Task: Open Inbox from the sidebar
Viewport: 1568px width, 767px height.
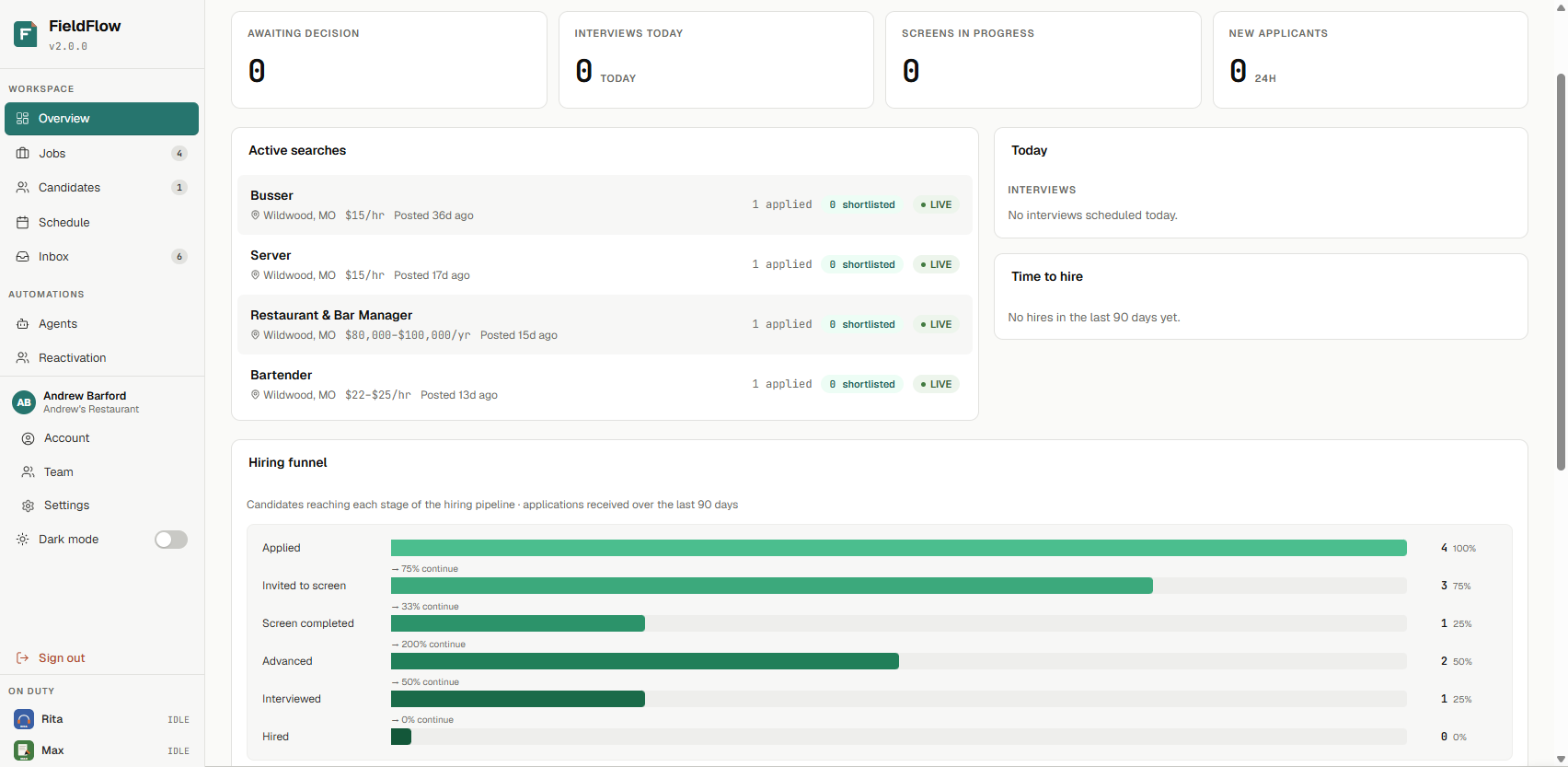Action: pos(101,257)
